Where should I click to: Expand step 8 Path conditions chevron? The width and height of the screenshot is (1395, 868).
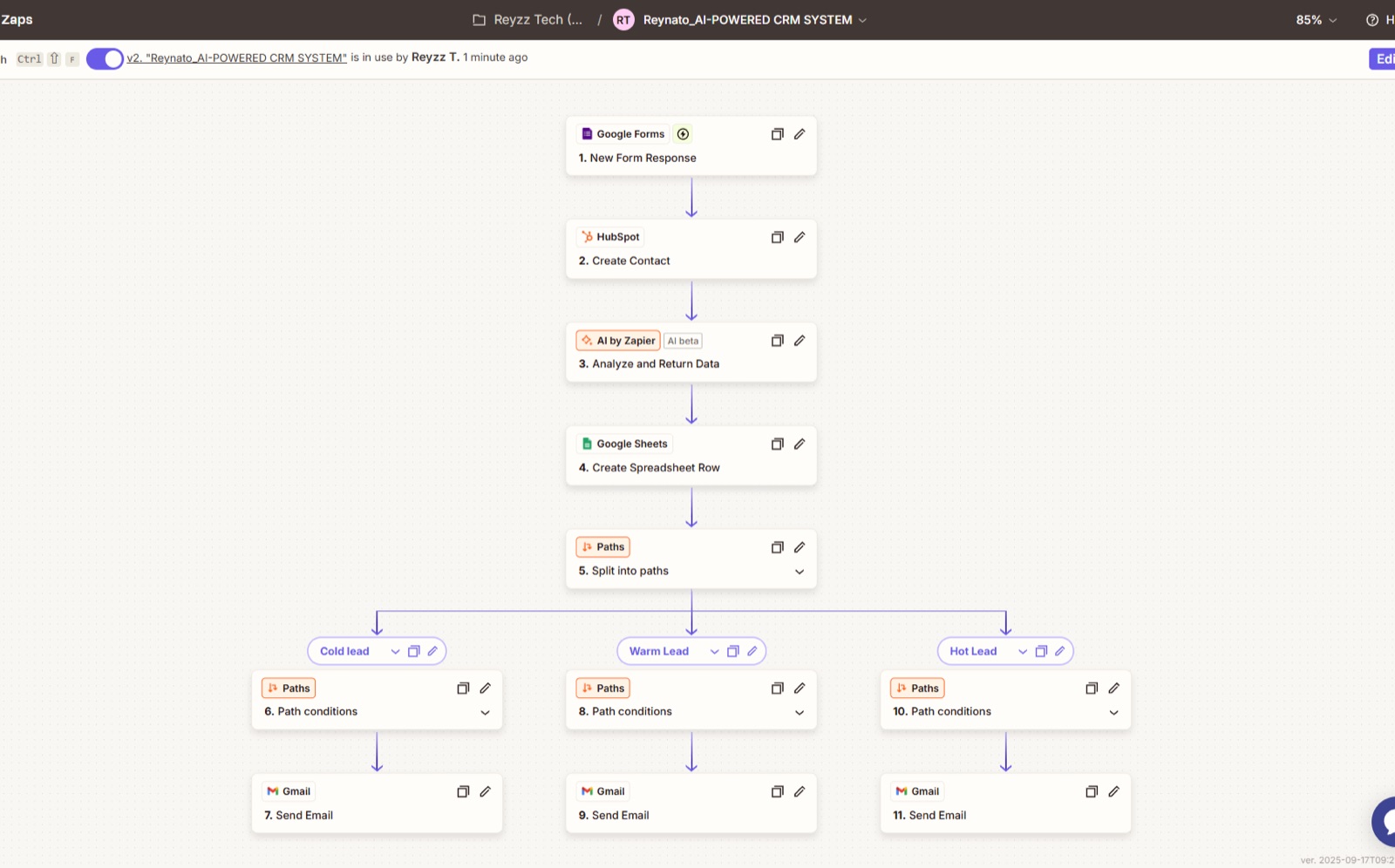coord(800,713)
